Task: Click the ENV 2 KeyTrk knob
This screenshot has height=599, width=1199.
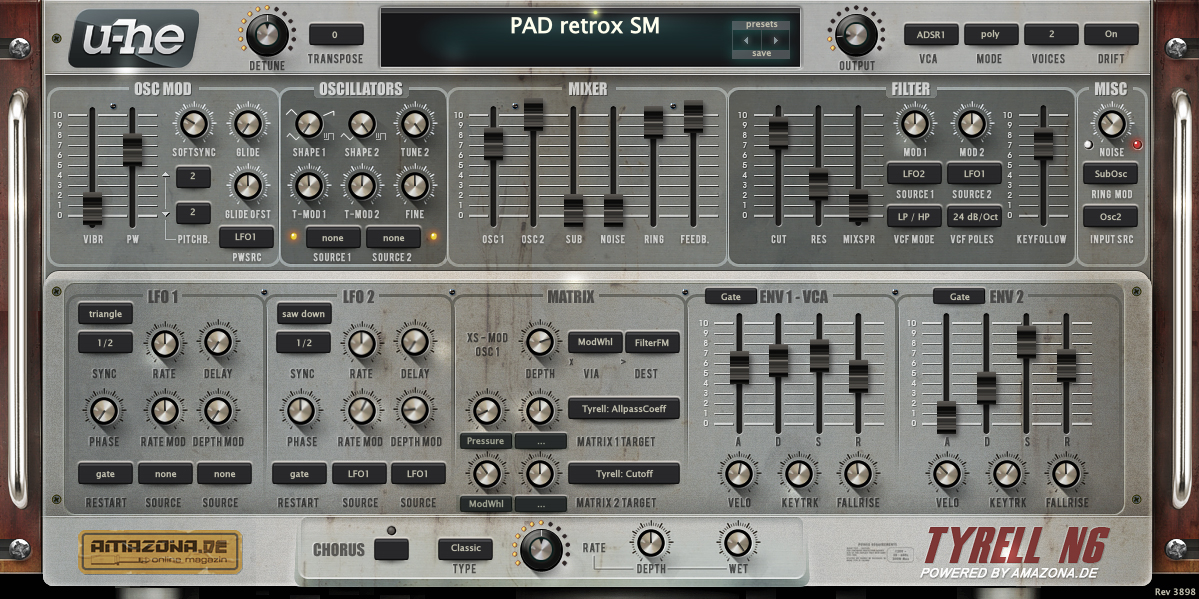Action: point(1006,474)
